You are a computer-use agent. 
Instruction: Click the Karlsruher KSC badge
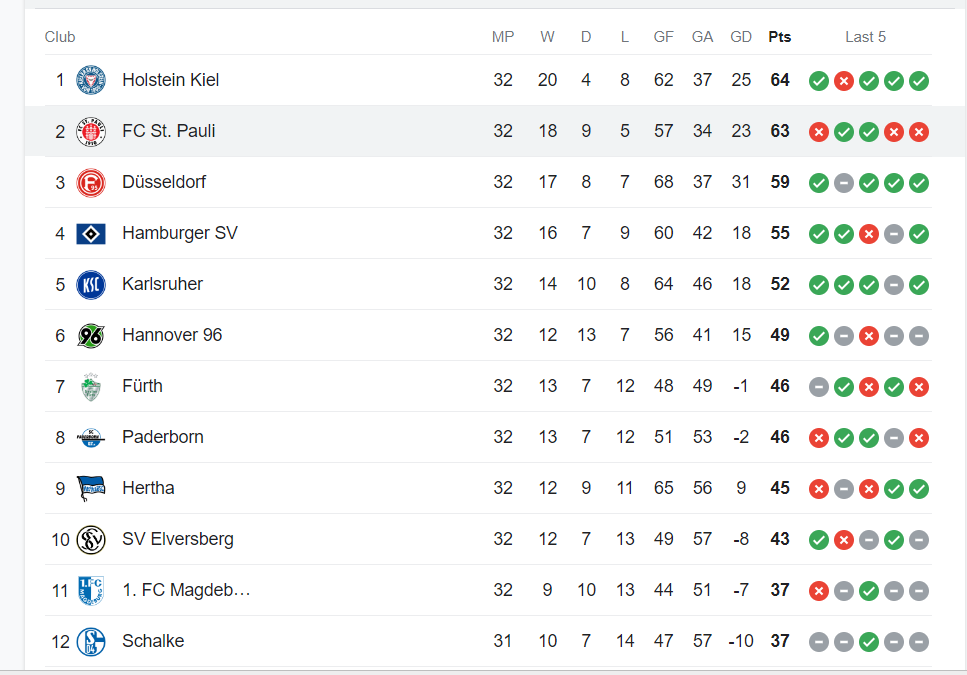coord(91,285)
